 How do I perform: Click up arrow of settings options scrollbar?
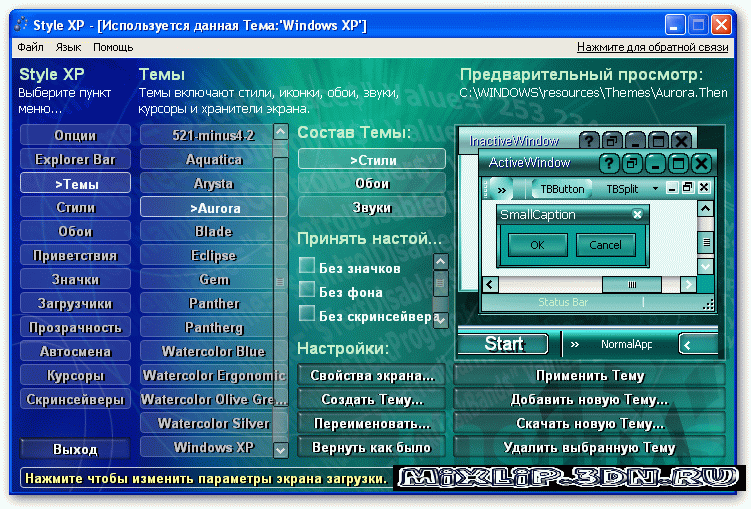(x=441, y=262)
